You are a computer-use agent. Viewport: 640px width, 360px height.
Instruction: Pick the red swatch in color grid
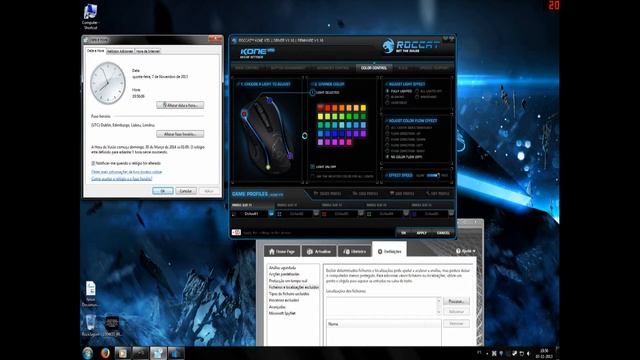[327, 108]
